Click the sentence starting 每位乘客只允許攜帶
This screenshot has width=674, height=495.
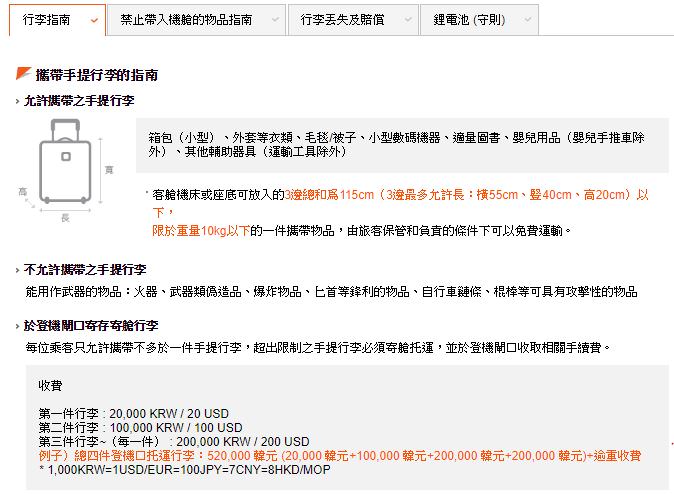(318, 347)
